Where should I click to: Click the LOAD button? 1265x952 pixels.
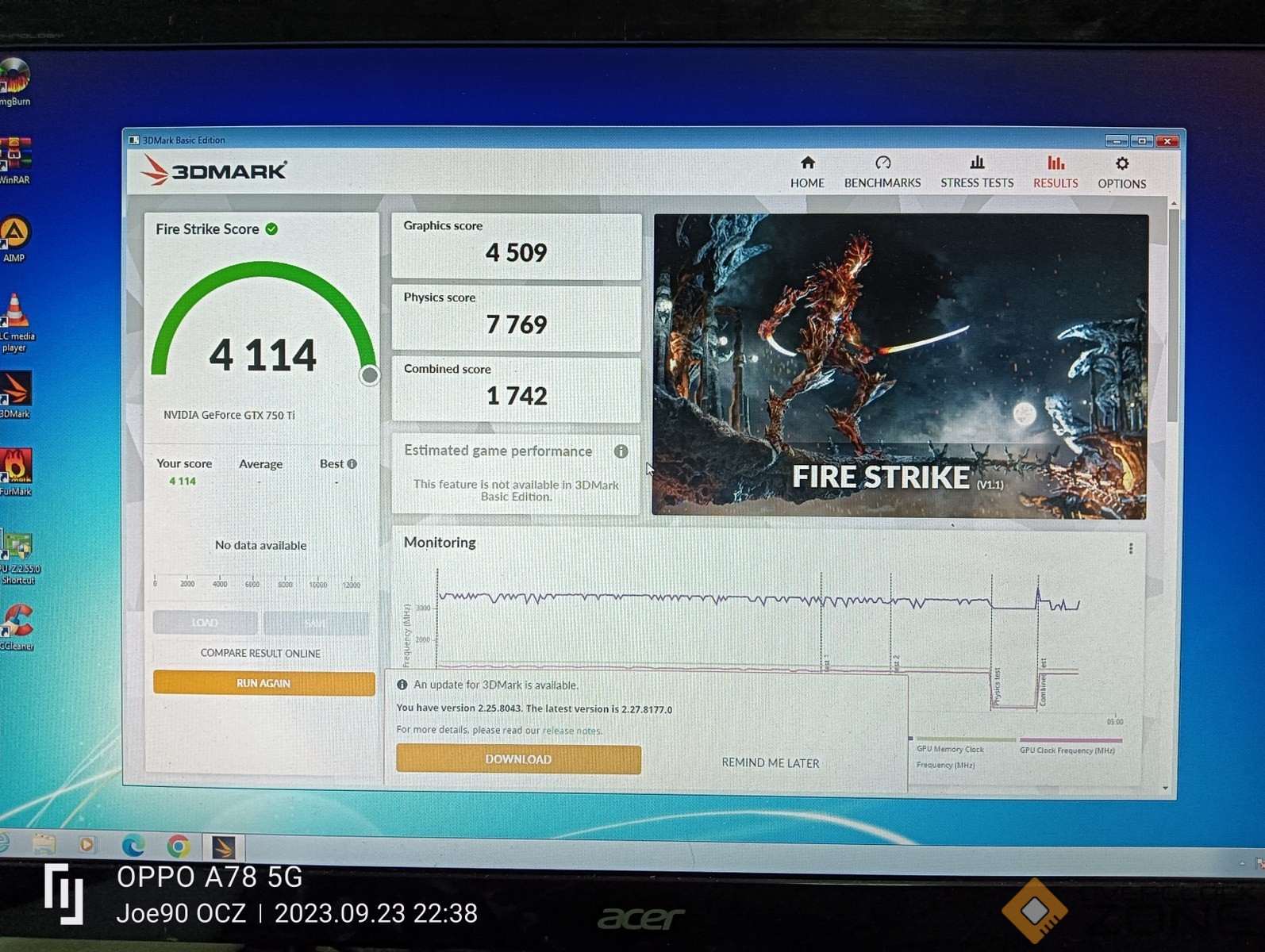coord(205,623)
